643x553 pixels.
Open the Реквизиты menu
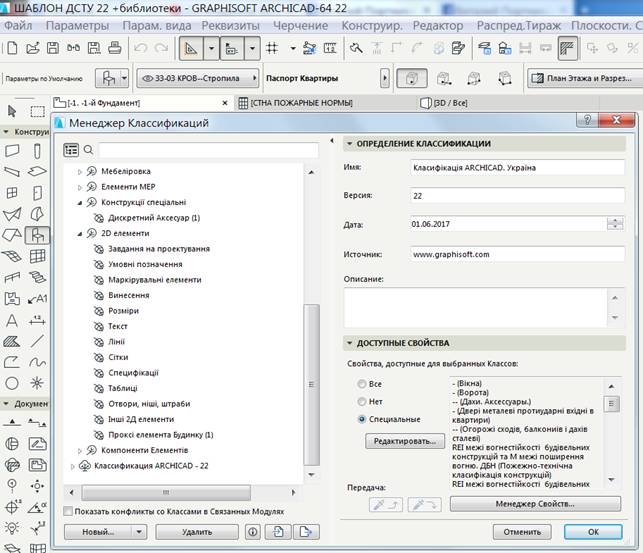tap(230, 25)
